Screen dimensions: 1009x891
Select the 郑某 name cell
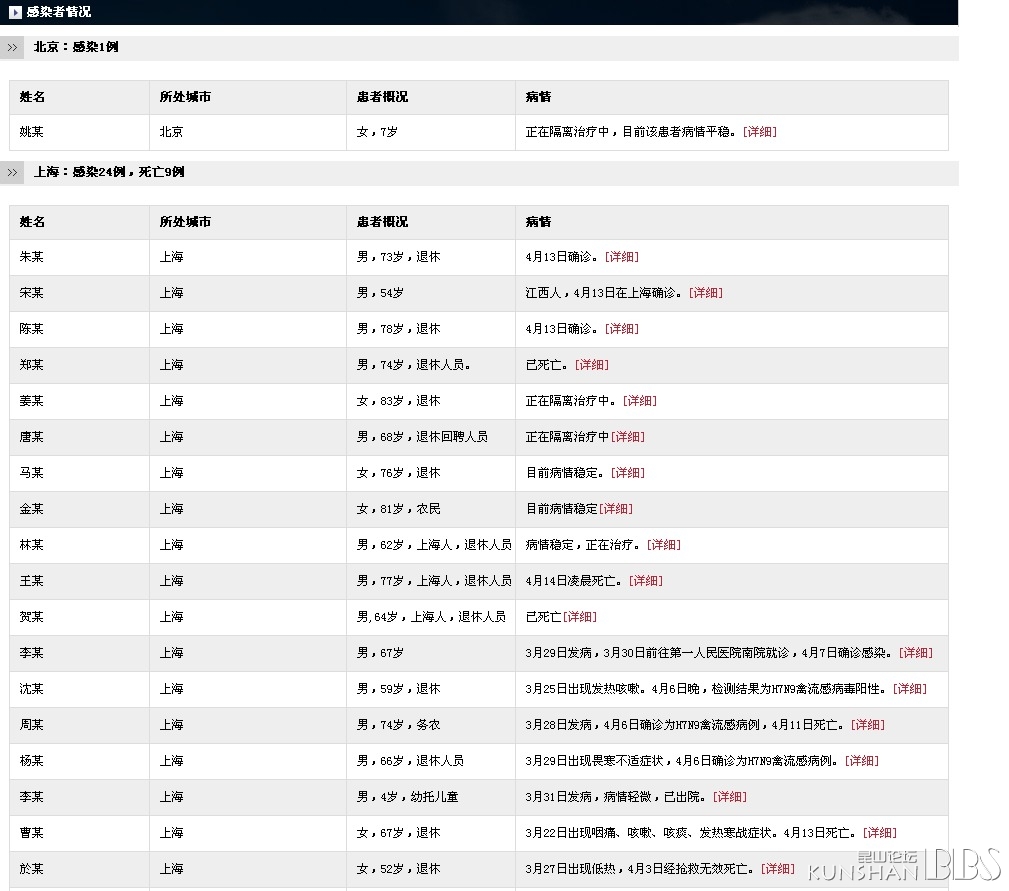click(80, 365)
